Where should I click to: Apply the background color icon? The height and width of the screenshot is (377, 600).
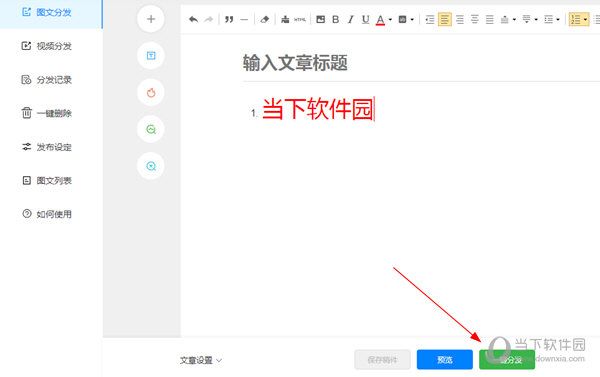tap(402, 20)
